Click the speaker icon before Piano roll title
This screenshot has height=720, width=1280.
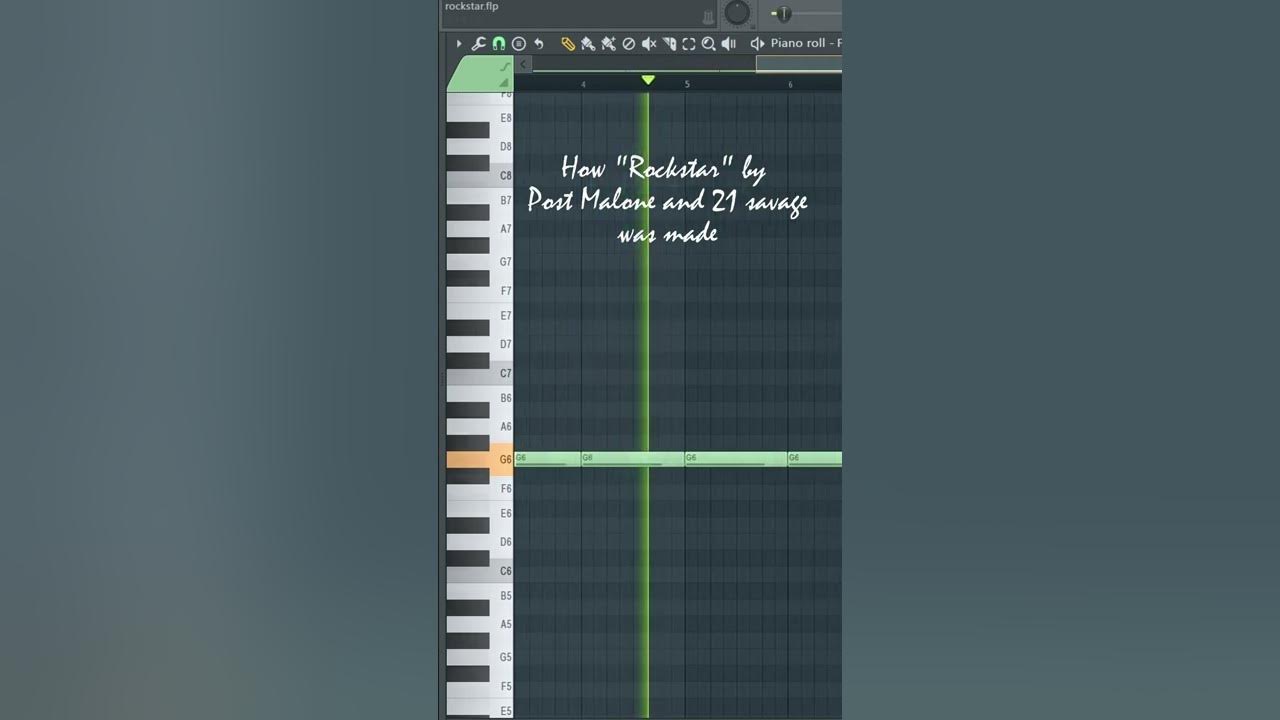[757, 43]
